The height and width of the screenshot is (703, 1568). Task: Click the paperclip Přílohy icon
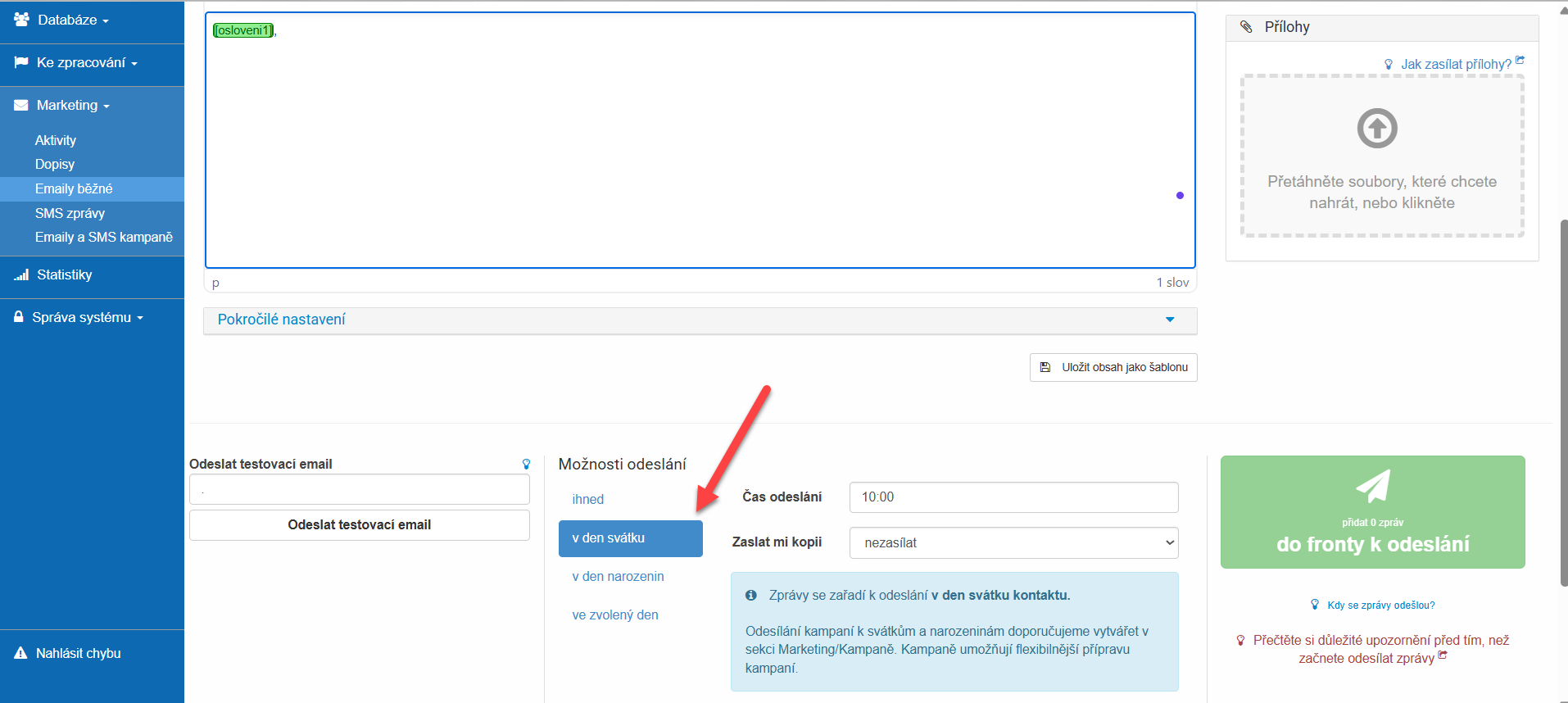click(x=1246, y=27)
